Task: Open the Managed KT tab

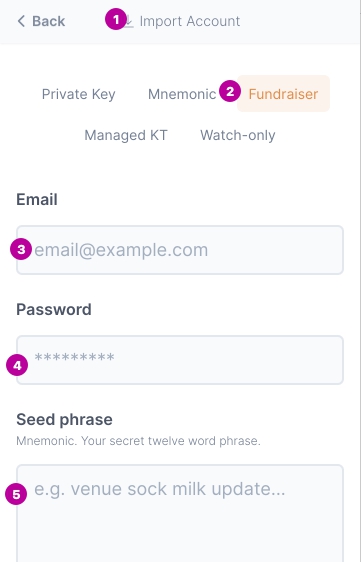Action: pyautogui.click(x=126, y=135)
